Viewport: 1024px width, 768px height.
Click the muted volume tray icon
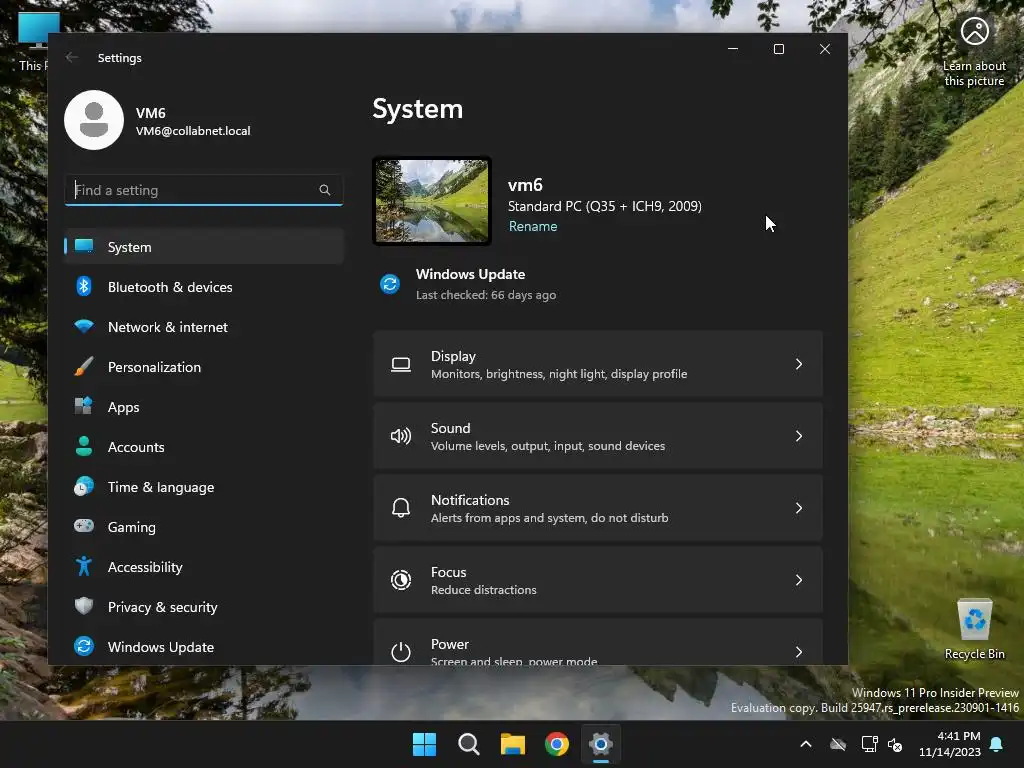tap(895, 744)
